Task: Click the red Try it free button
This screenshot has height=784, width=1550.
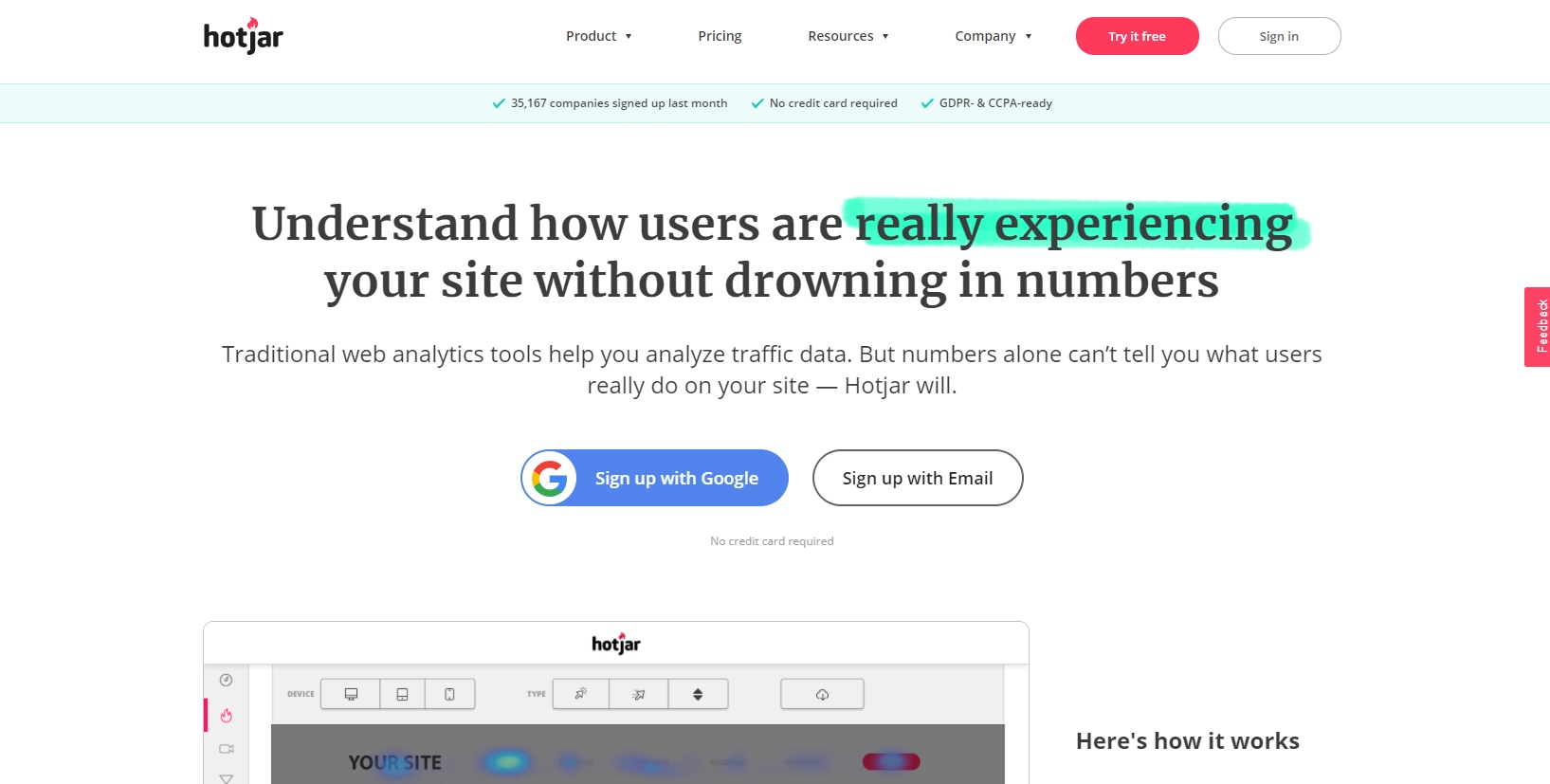Action: pos(1137,36)
